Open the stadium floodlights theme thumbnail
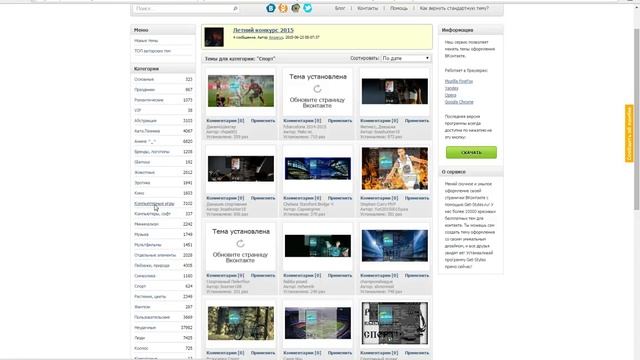Image resolution: width=640 pixels, height=360 pixels. pos(395,245)
